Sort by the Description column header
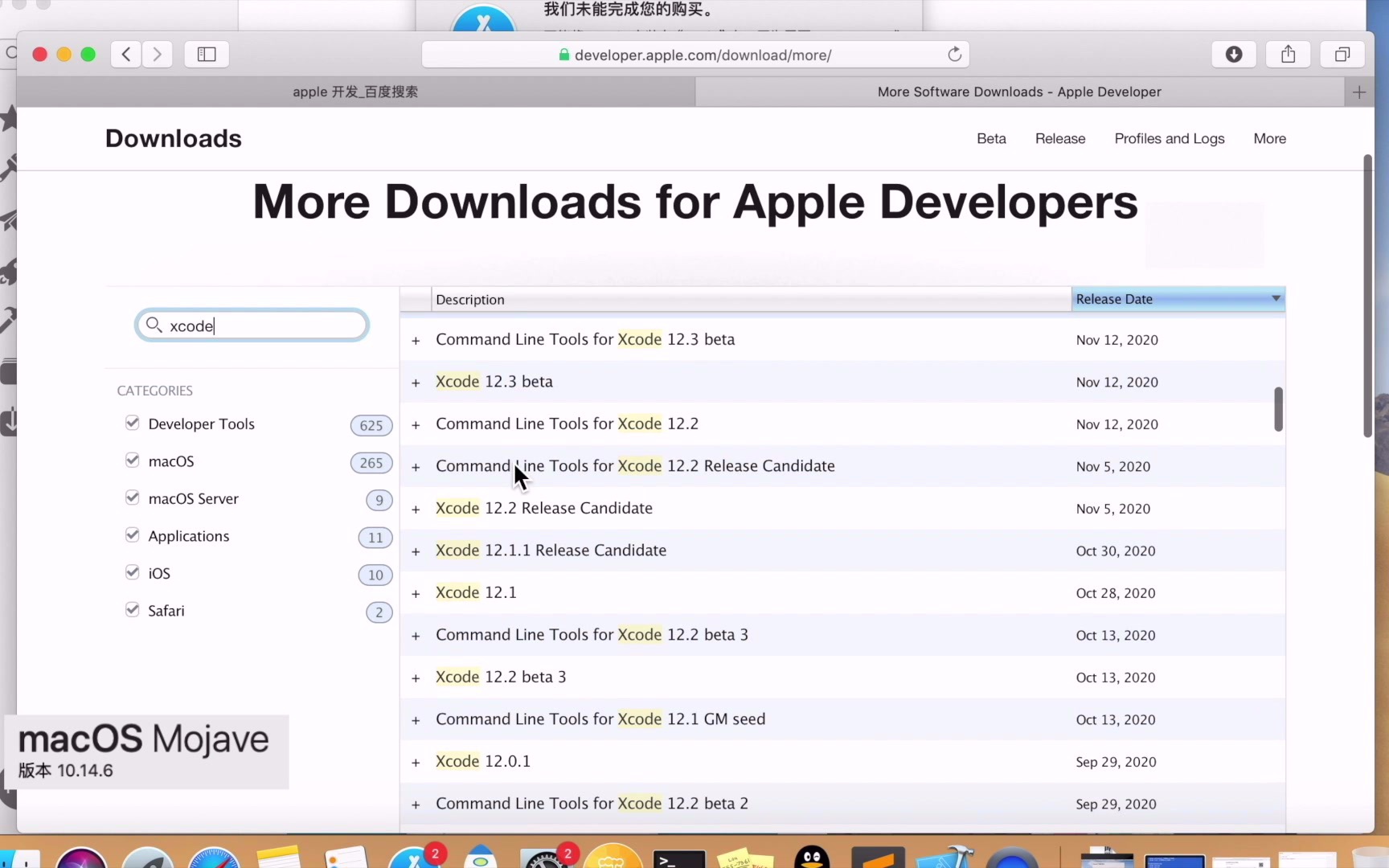The width and height of the screenshot is (1389, 868). click(x=752, y=299)
